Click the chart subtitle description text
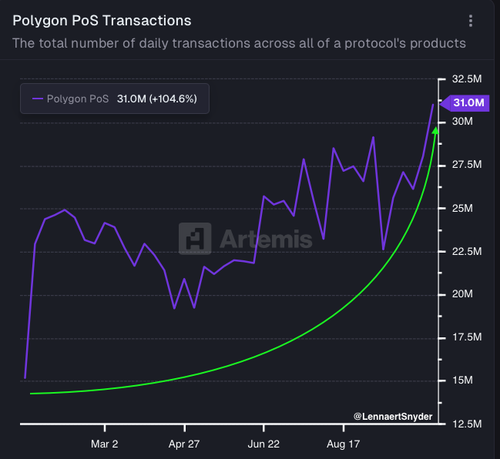Viewport: 500px width, 459px height. 239,43
